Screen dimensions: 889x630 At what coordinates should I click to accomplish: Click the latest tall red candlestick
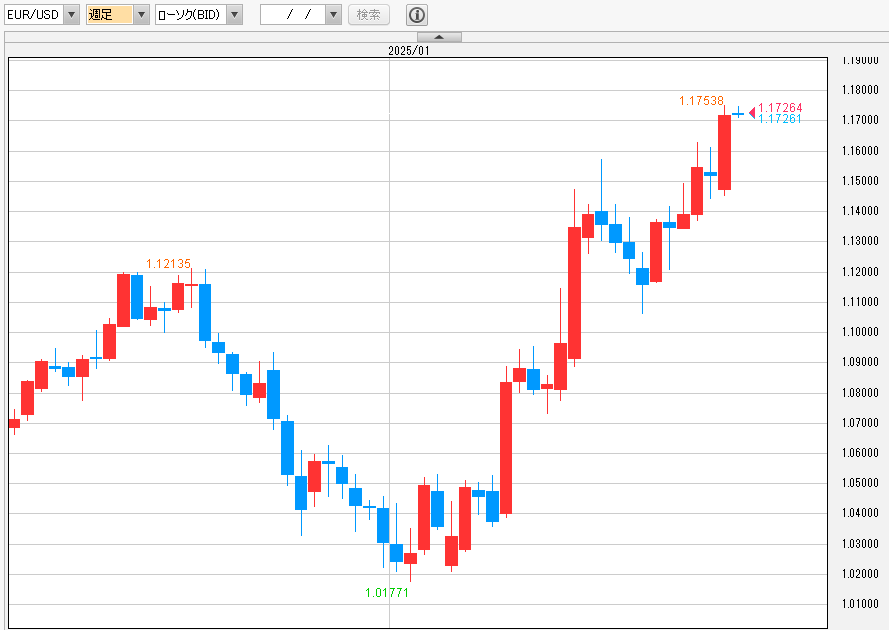tap(724, 152)
